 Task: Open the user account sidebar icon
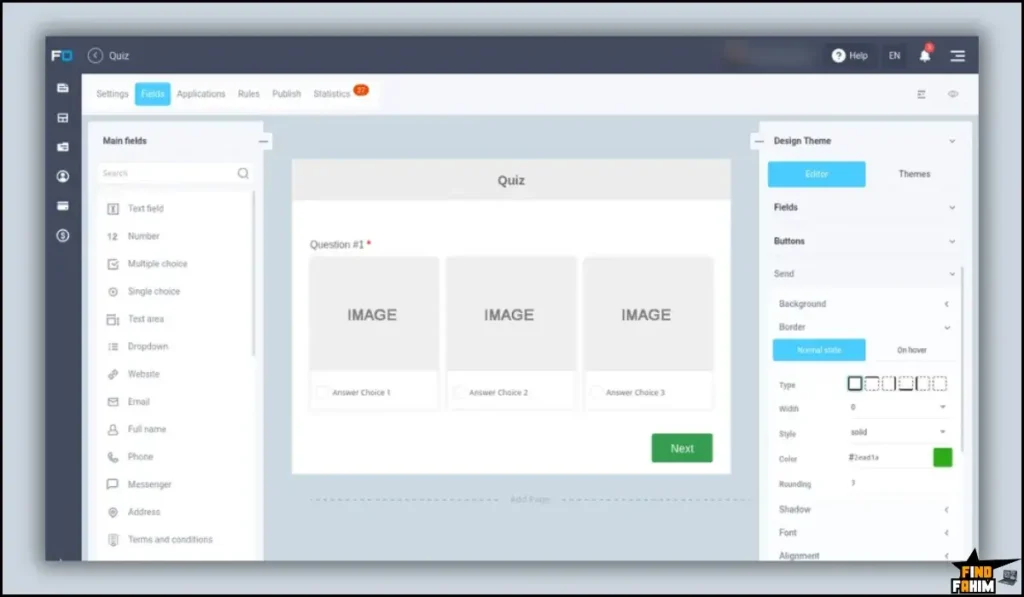(x=63, y=176)
